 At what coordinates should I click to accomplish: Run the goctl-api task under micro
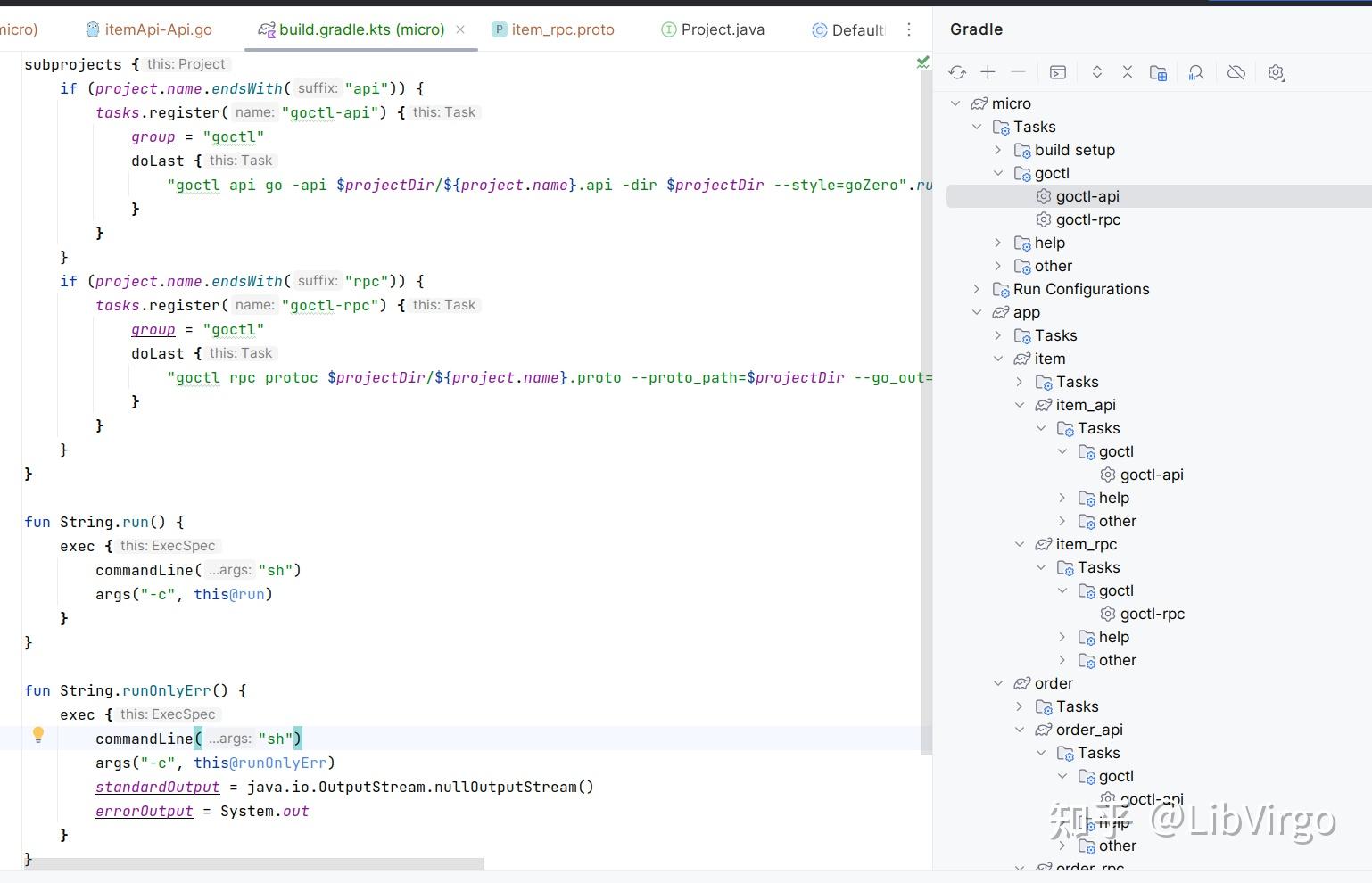[1087, 195]
